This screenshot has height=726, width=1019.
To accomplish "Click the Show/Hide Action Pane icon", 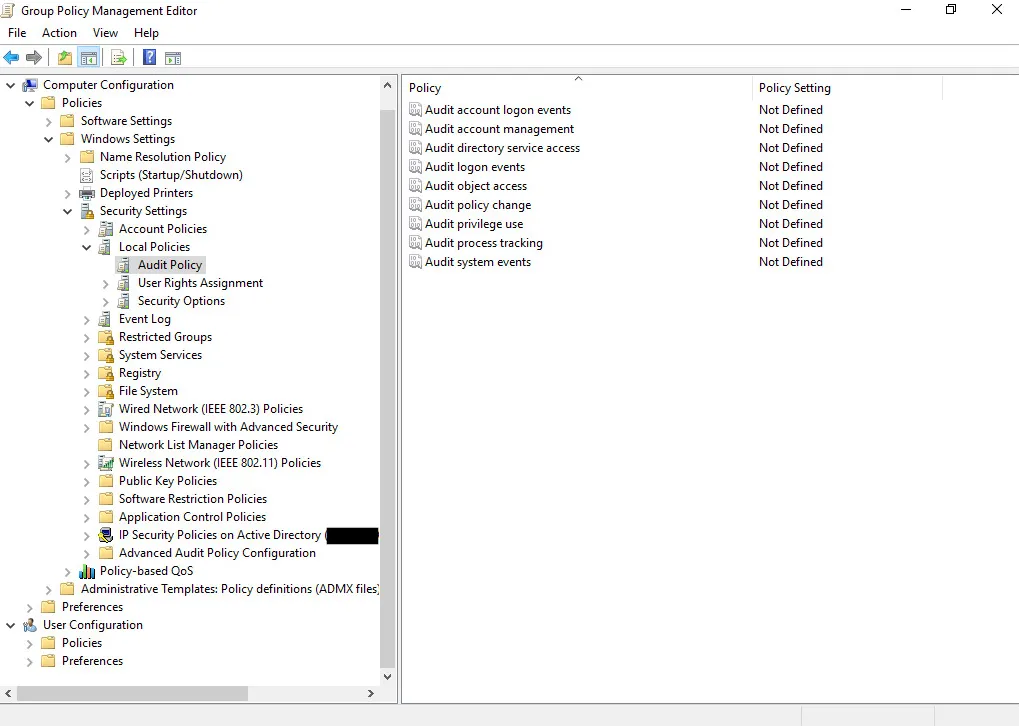I will click(x=174, y=57).
